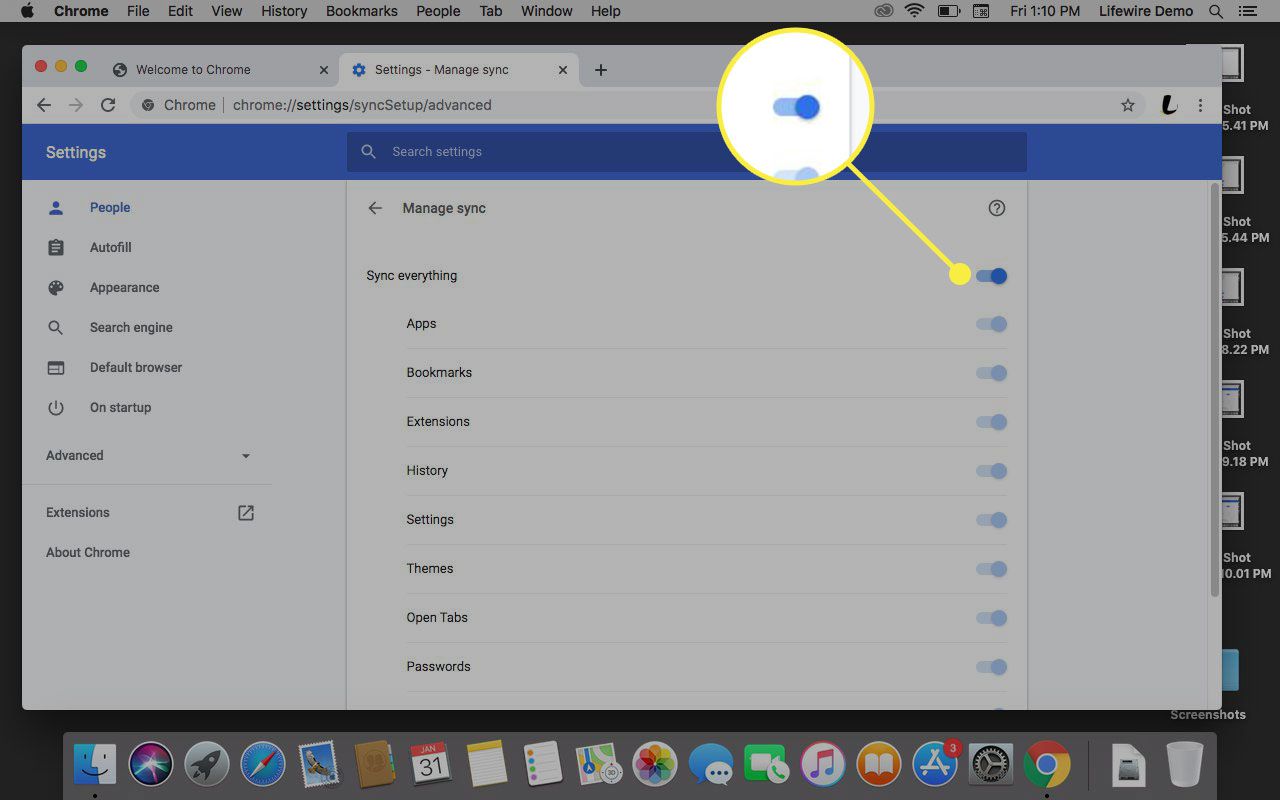This screenshot has width=1280, height=800.
Task: Open the Bookmarks menu in menu bar
Action: 362,11
